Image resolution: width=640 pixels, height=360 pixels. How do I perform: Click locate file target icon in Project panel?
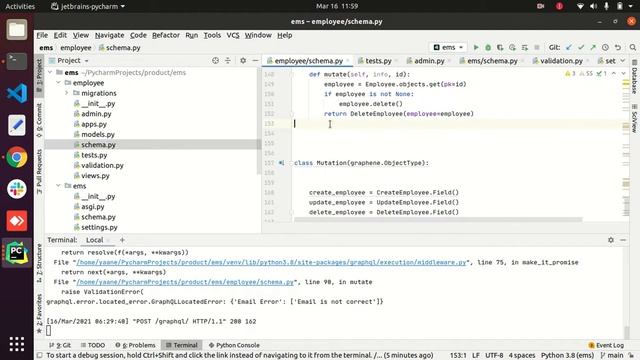215,60
